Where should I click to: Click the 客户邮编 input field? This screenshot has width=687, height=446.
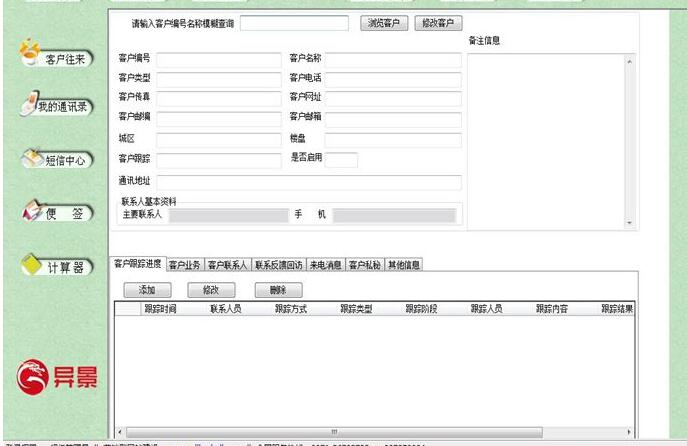pos(219,119)
